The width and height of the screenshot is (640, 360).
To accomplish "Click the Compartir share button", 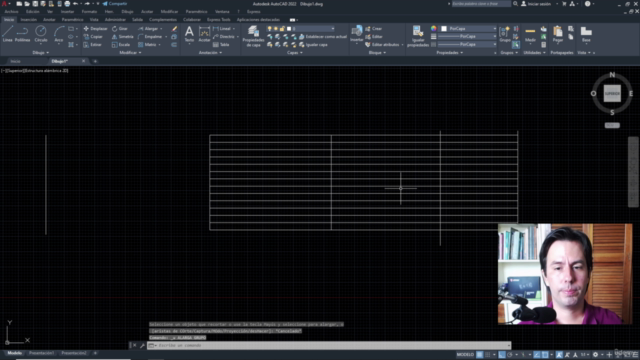I will (x=115, y=4).
